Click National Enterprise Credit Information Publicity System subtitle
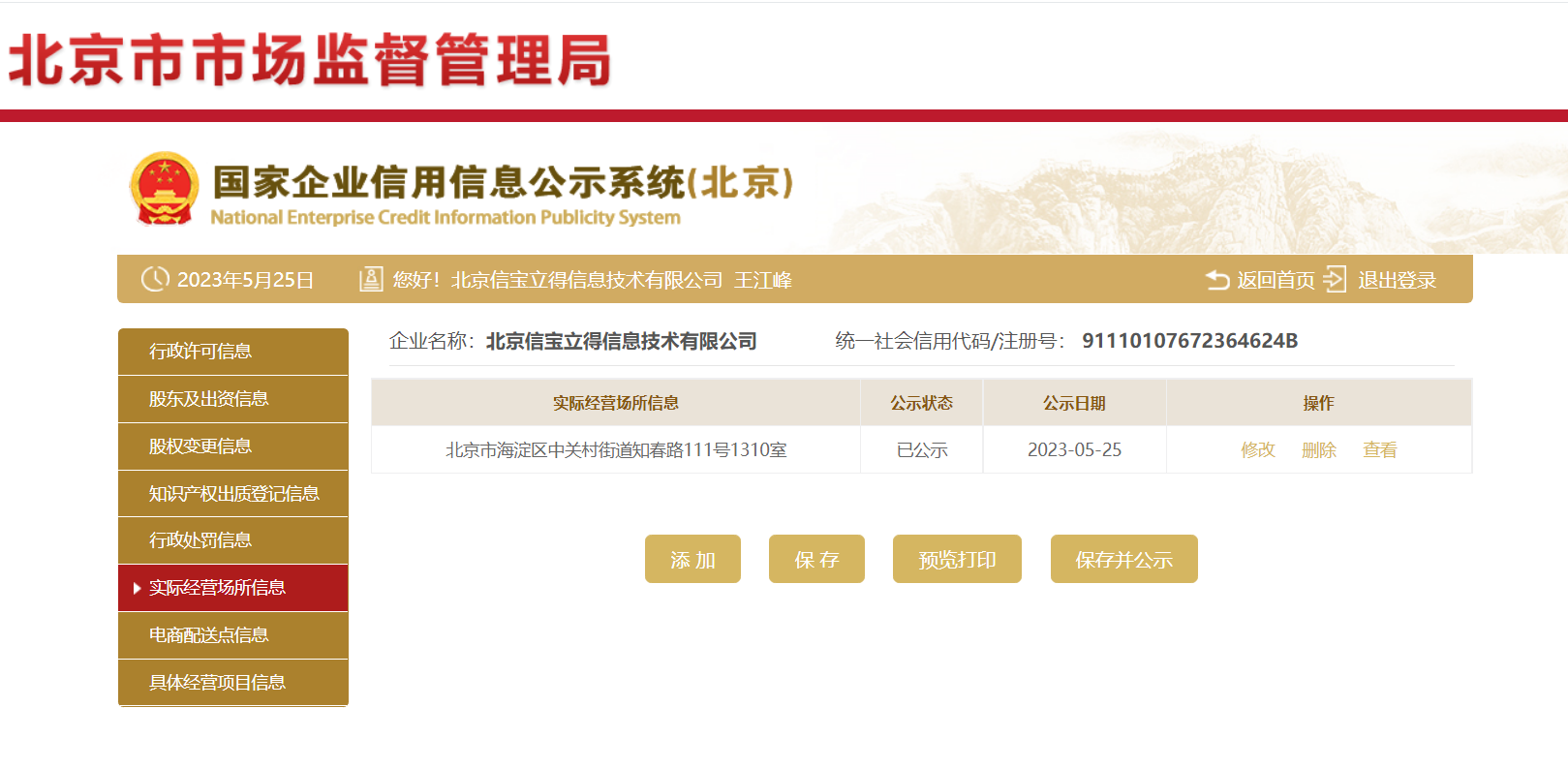This screenshot has width=1568, height=769. tap(446, 217)
